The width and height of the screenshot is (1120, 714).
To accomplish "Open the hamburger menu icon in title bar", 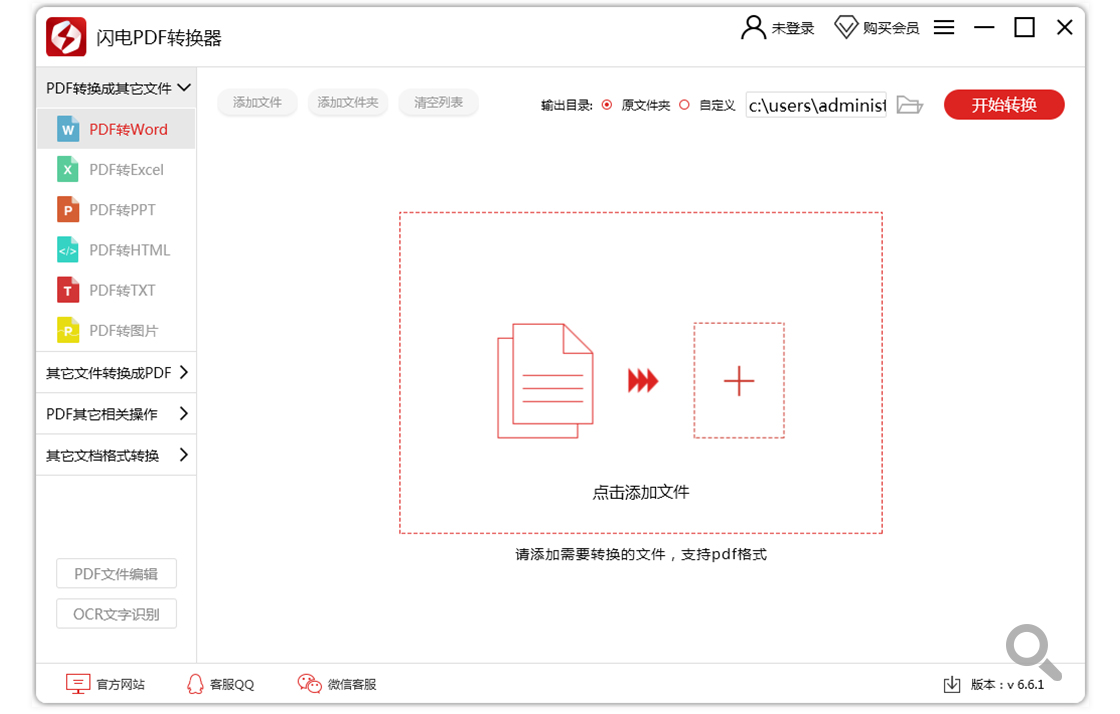I will coord(944,27).
